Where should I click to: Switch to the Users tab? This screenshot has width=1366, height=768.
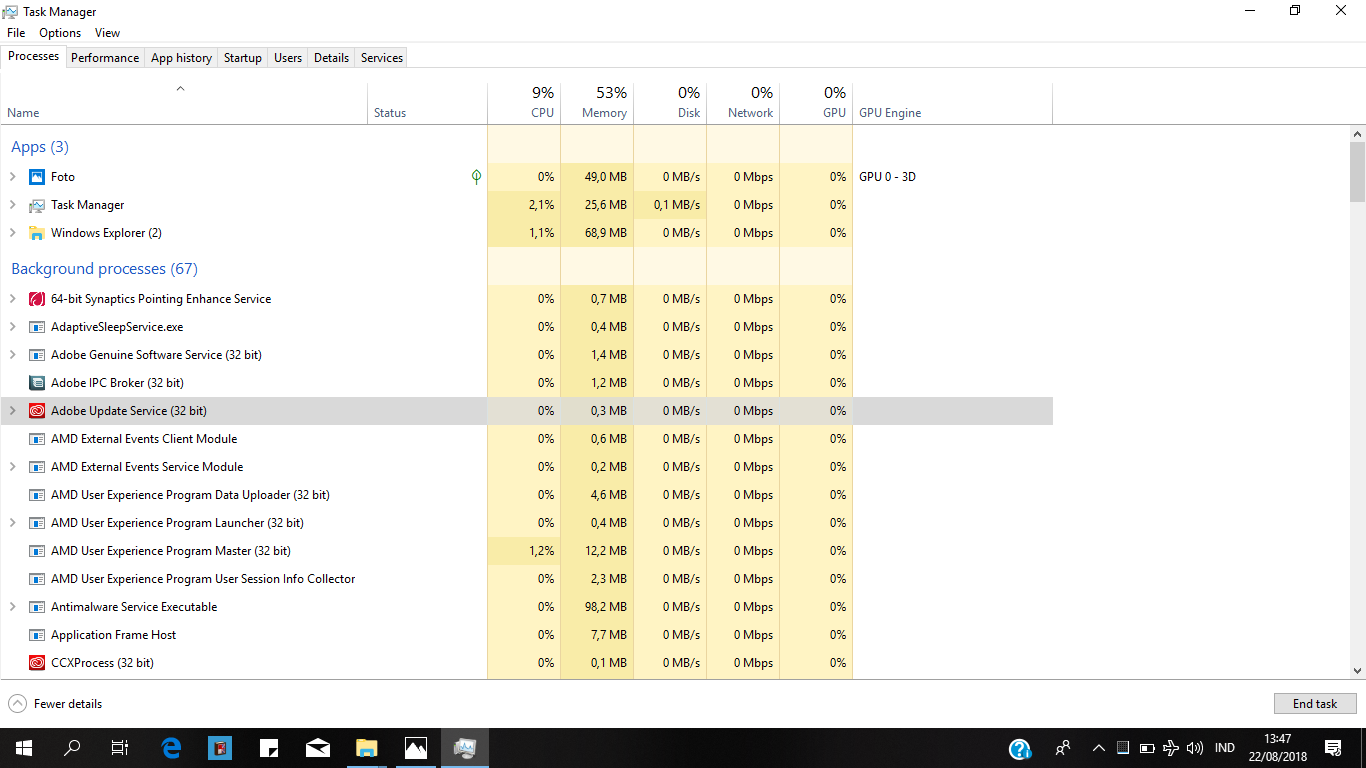point(288,58)
